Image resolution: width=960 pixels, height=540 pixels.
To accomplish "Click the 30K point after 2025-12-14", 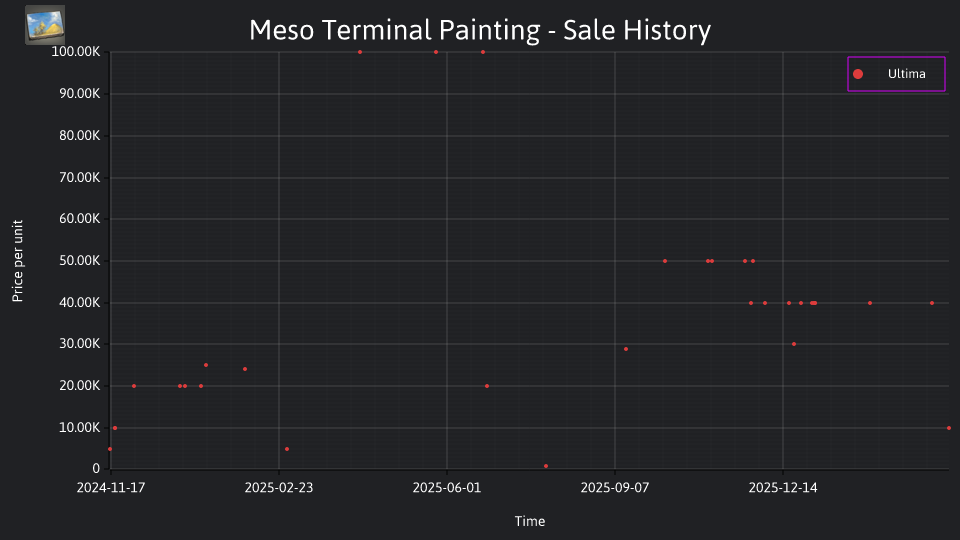I will (x=794, y=344).
